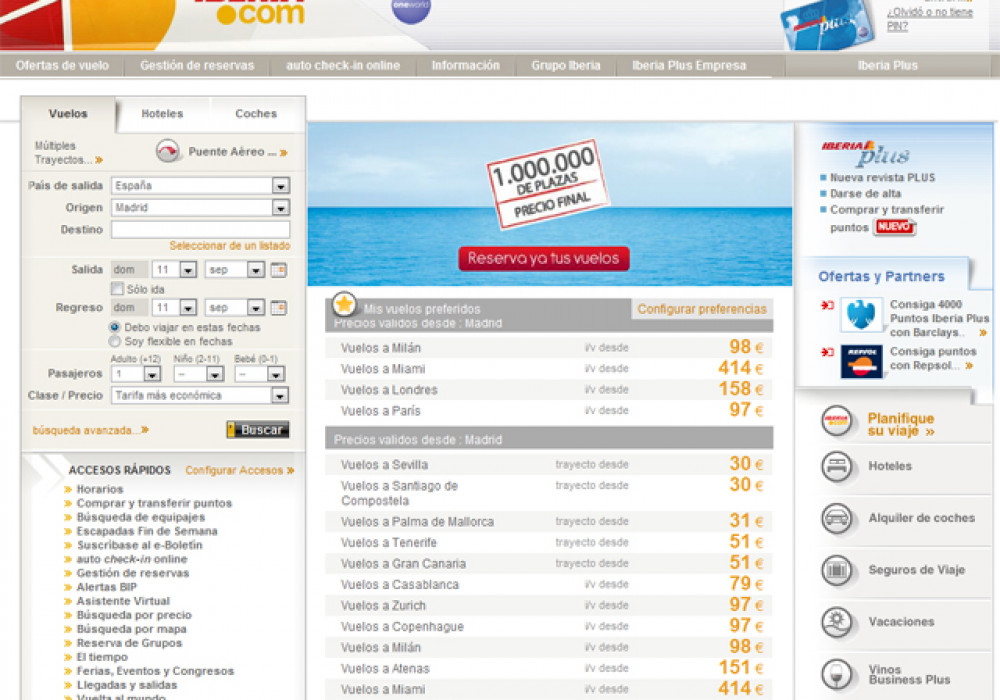Click the Iberia Plus card image
1000x700 pixels.
coord(827,23)
